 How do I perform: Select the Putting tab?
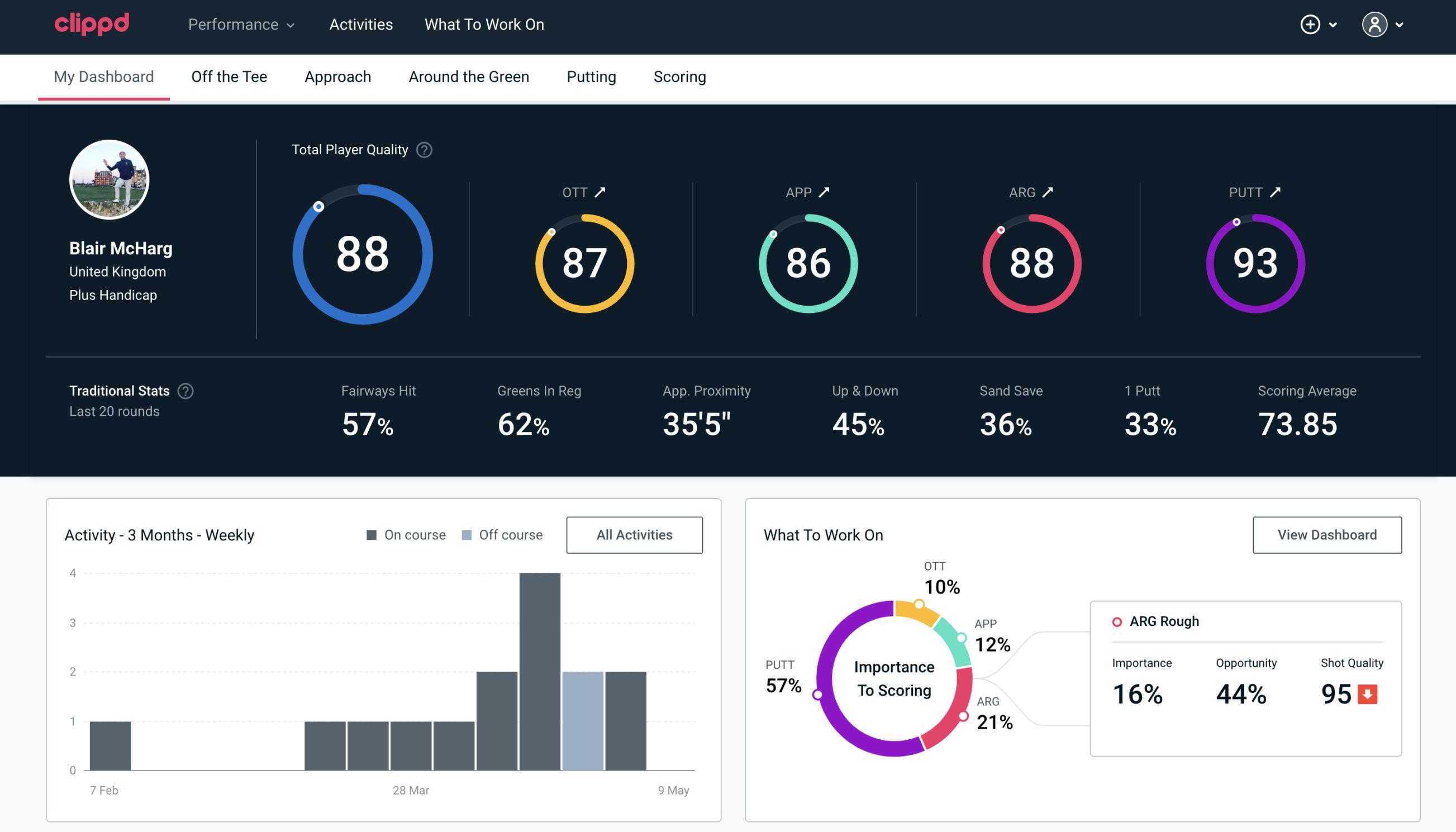coord(590,77)
